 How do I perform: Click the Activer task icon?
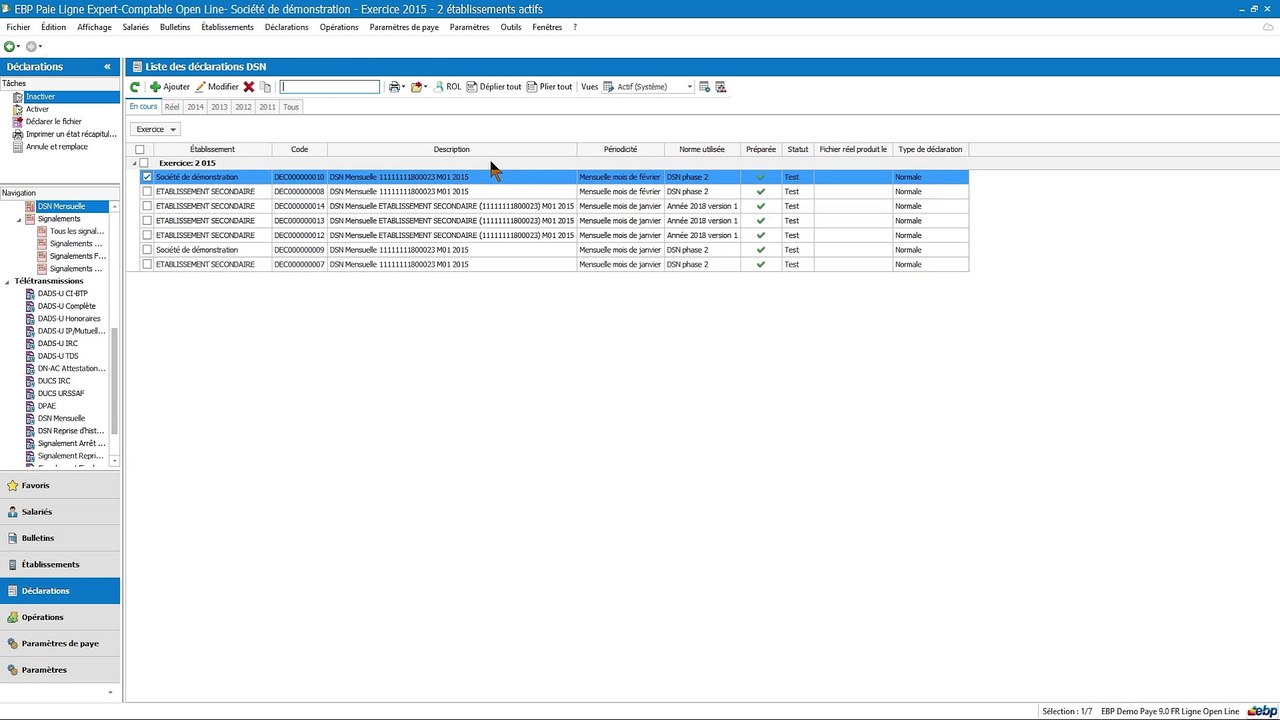click(18, 109)
